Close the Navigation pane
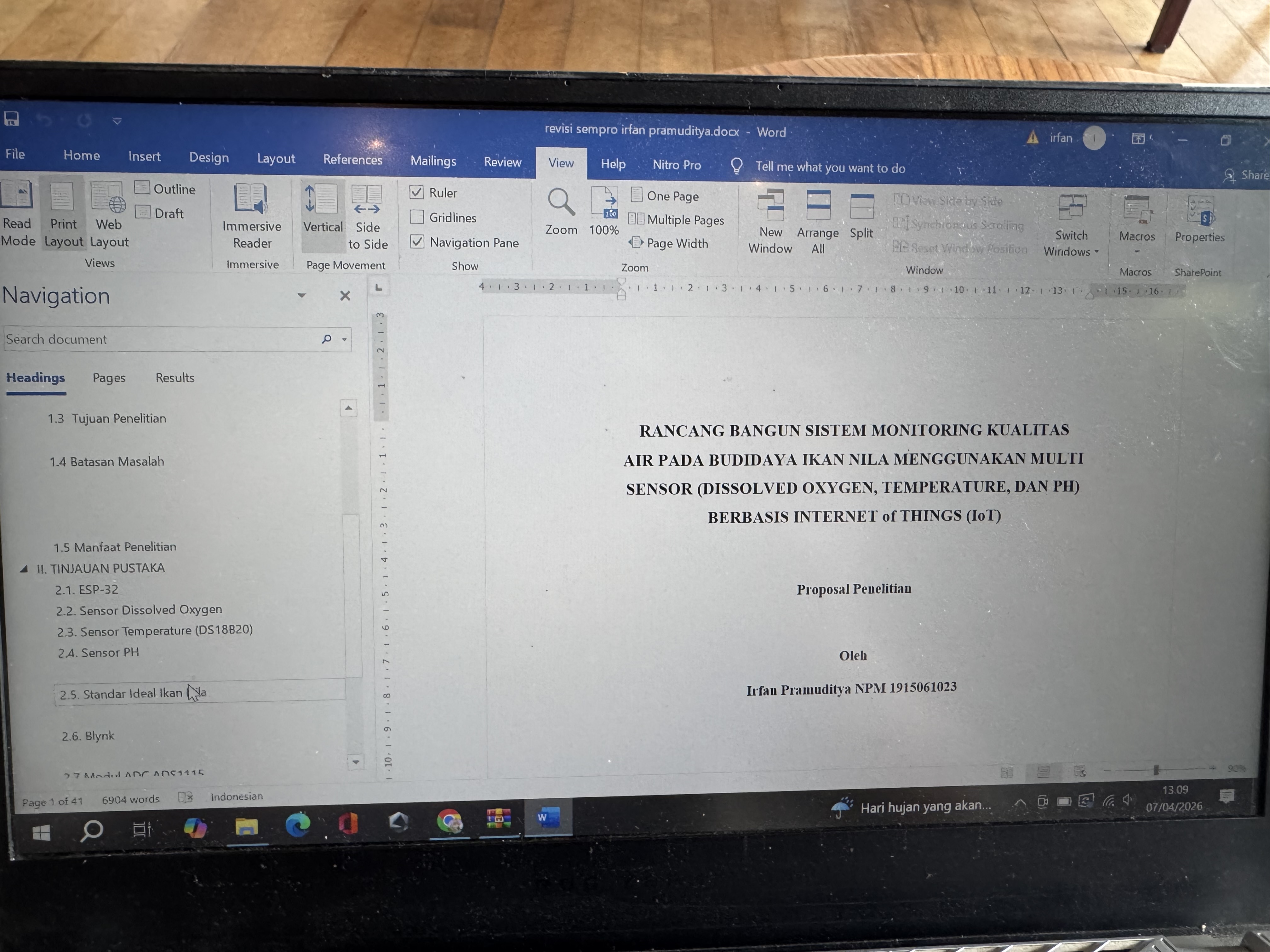Viewport: 1270px width, 952px height. pyautogui.click(x=345, y=296)
